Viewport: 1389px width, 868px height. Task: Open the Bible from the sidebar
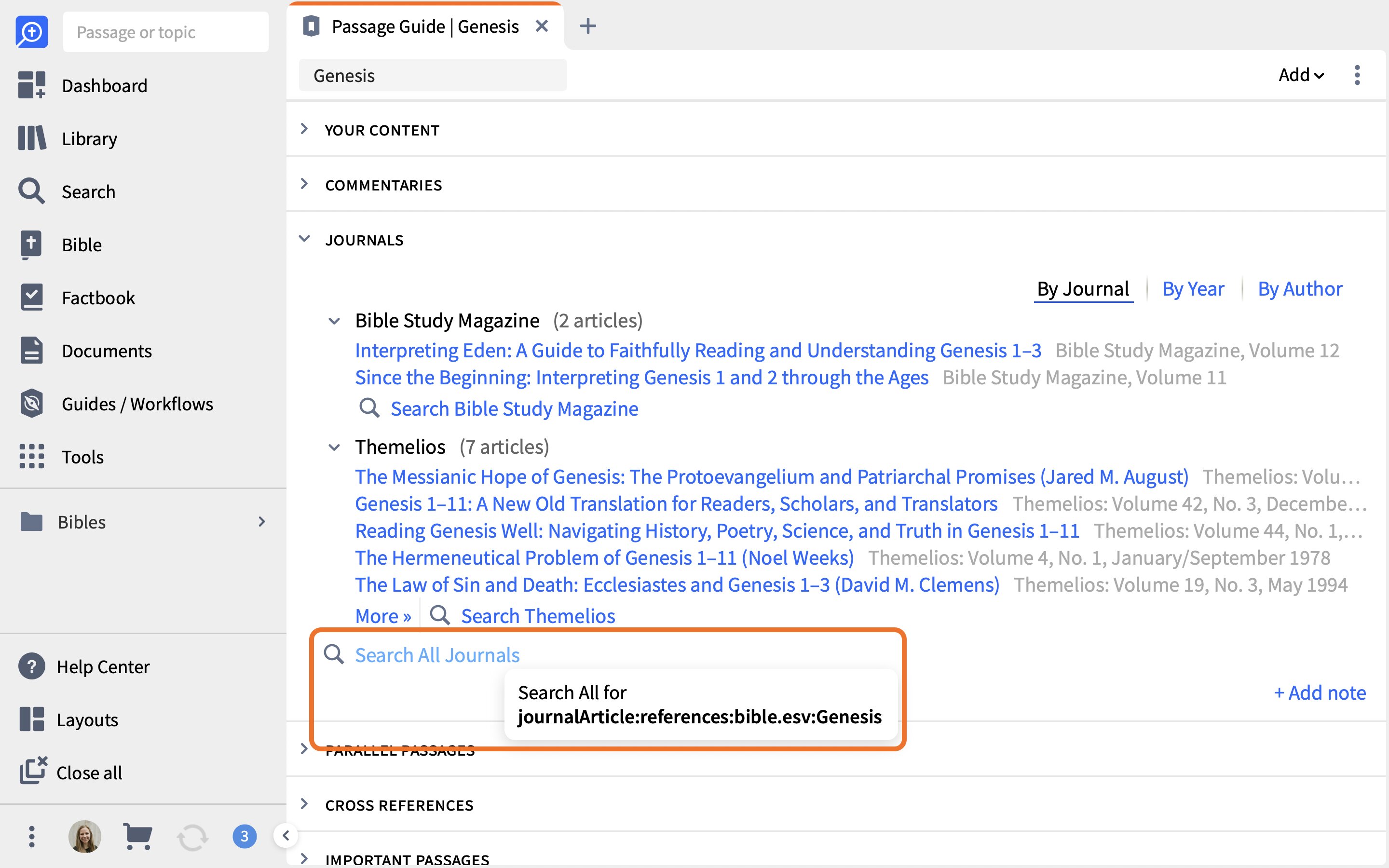(x=60, y=244)
